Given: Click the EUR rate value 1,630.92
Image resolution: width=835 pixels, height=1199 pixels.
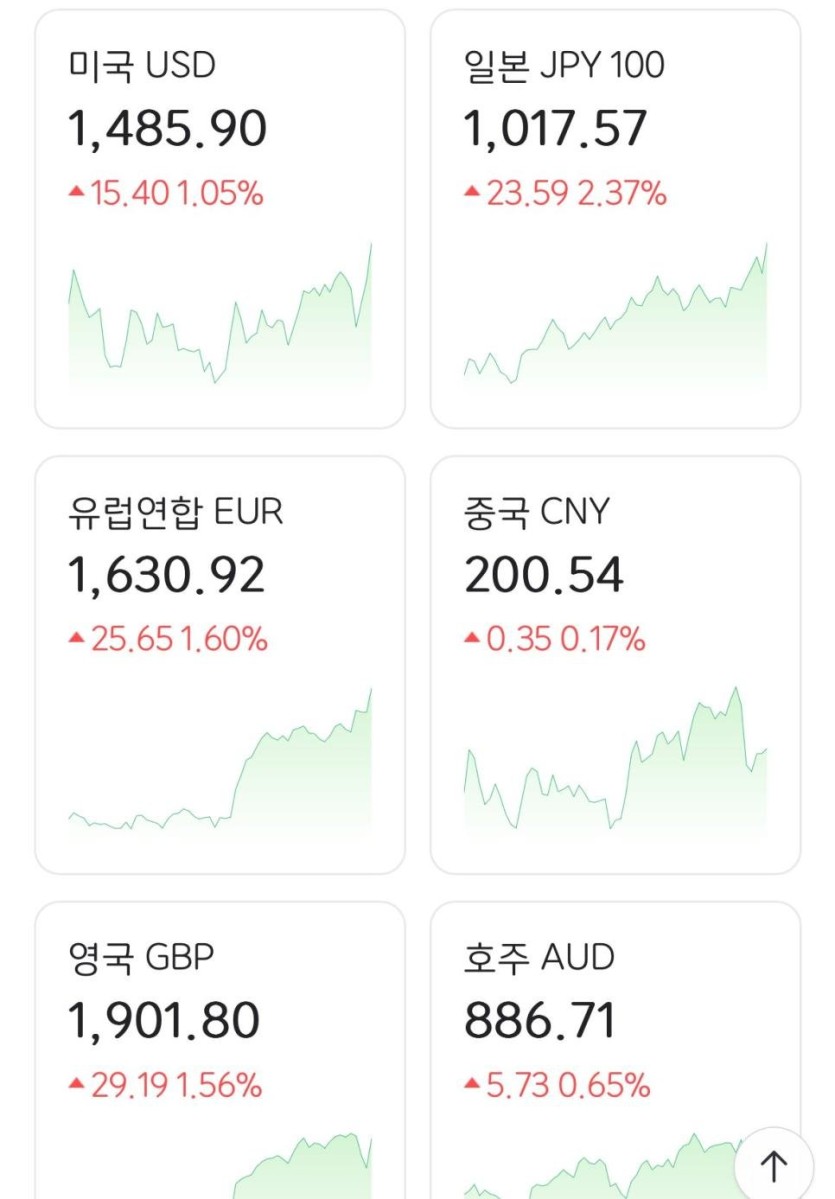Looking at the screenshot, I should click(x=166, y=576).
